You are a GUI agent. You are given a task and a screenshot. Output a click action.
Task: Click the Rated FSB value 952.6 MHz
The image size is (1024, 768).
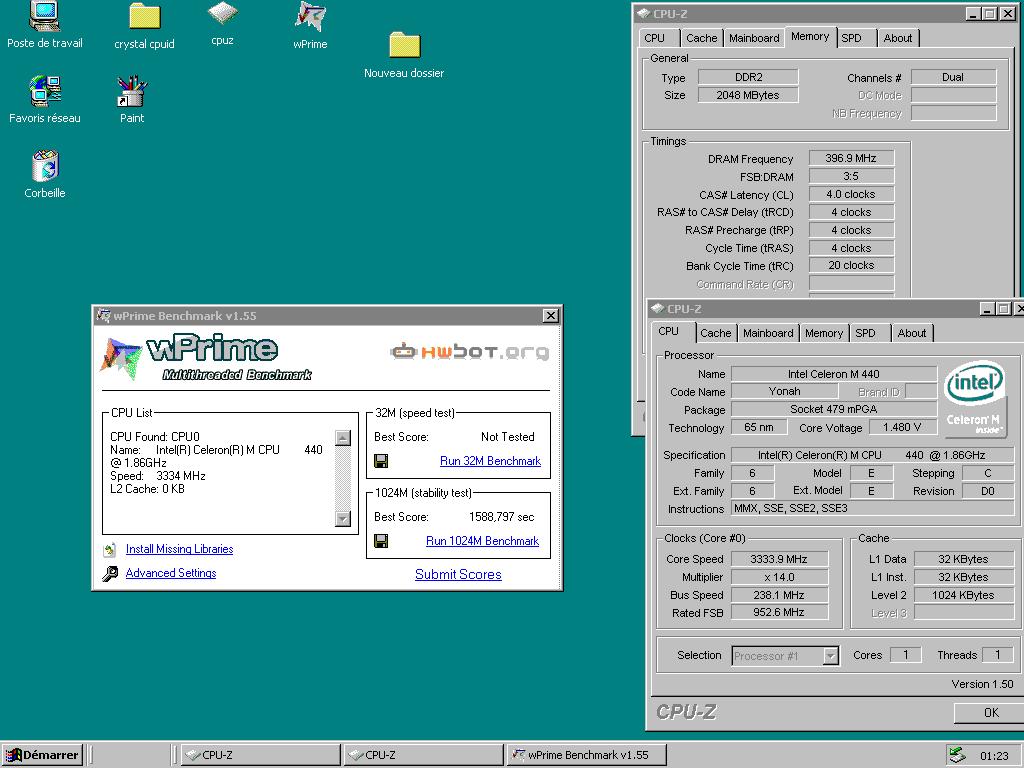(x=779, y=613)
